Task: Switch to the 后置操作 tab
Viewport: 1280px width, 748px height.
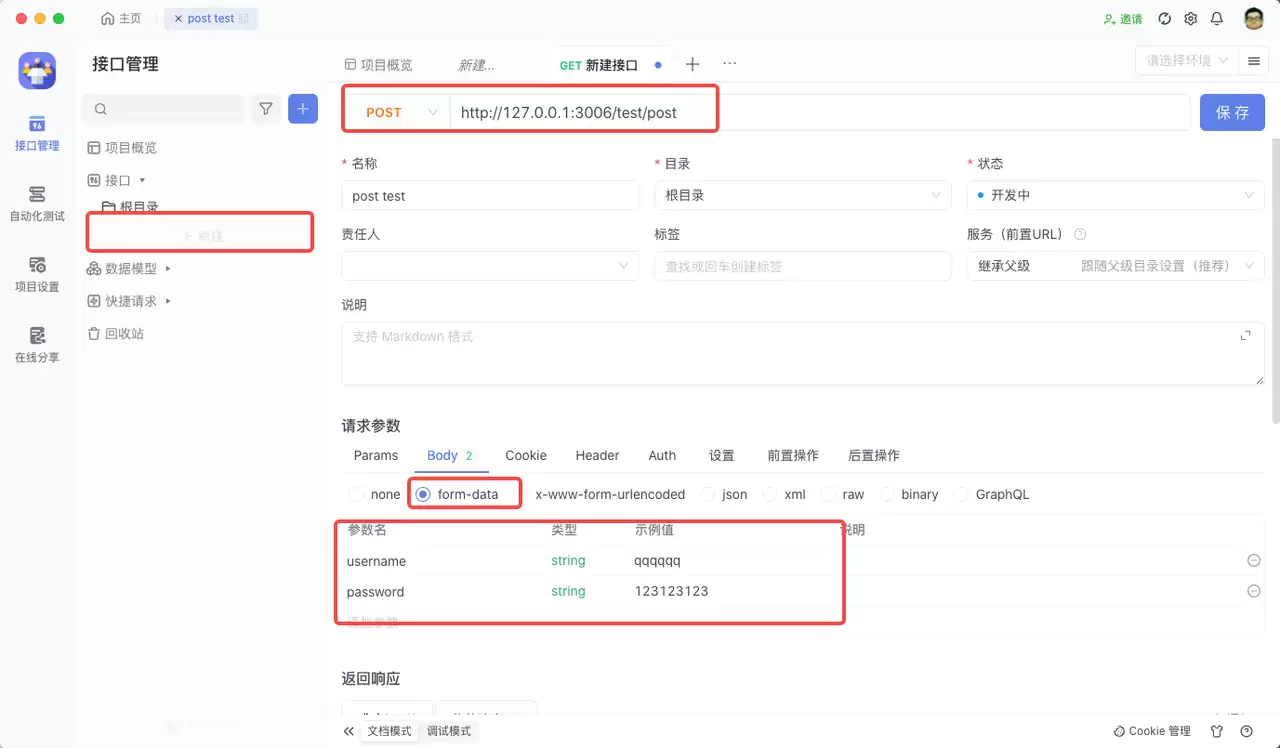Action: click(874, 455)
